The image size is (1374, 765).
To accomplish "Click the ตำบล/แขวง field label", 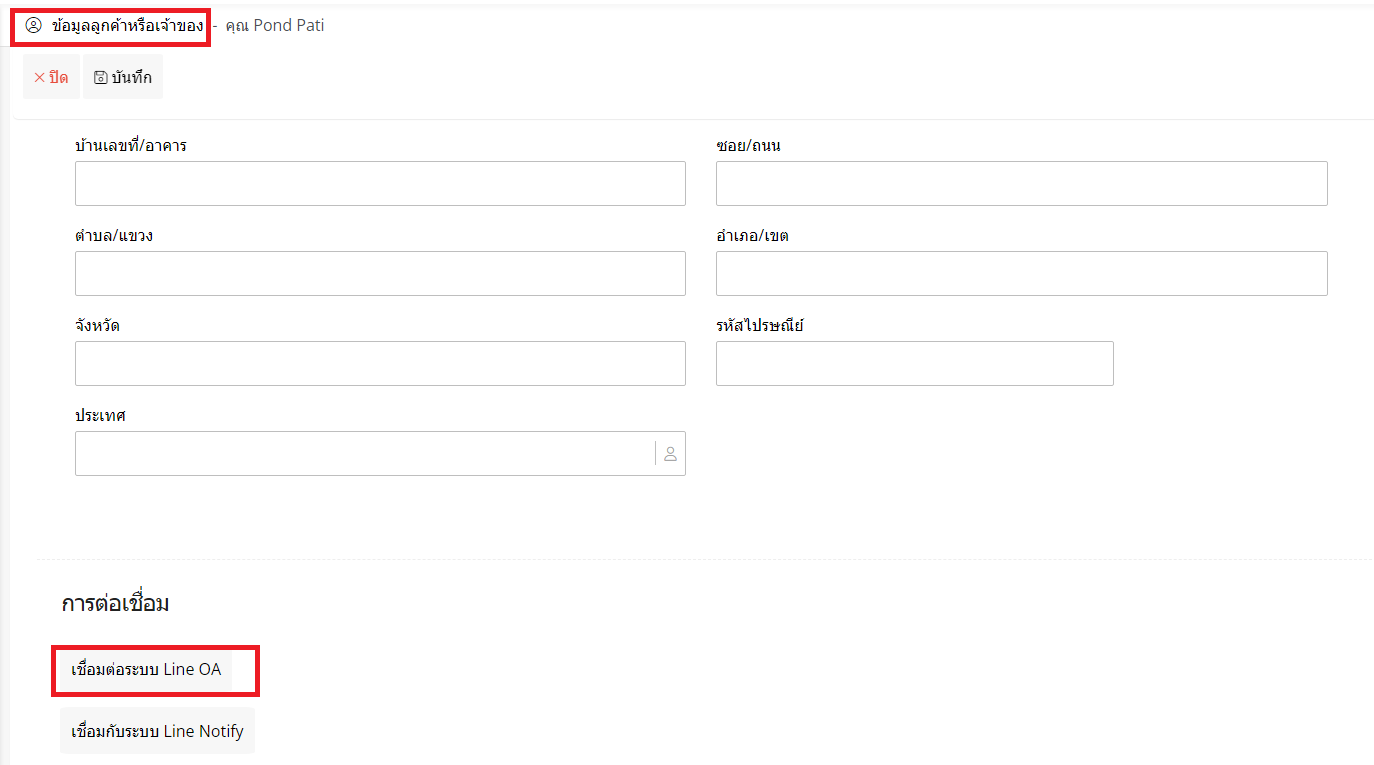I will click(113, 236).
